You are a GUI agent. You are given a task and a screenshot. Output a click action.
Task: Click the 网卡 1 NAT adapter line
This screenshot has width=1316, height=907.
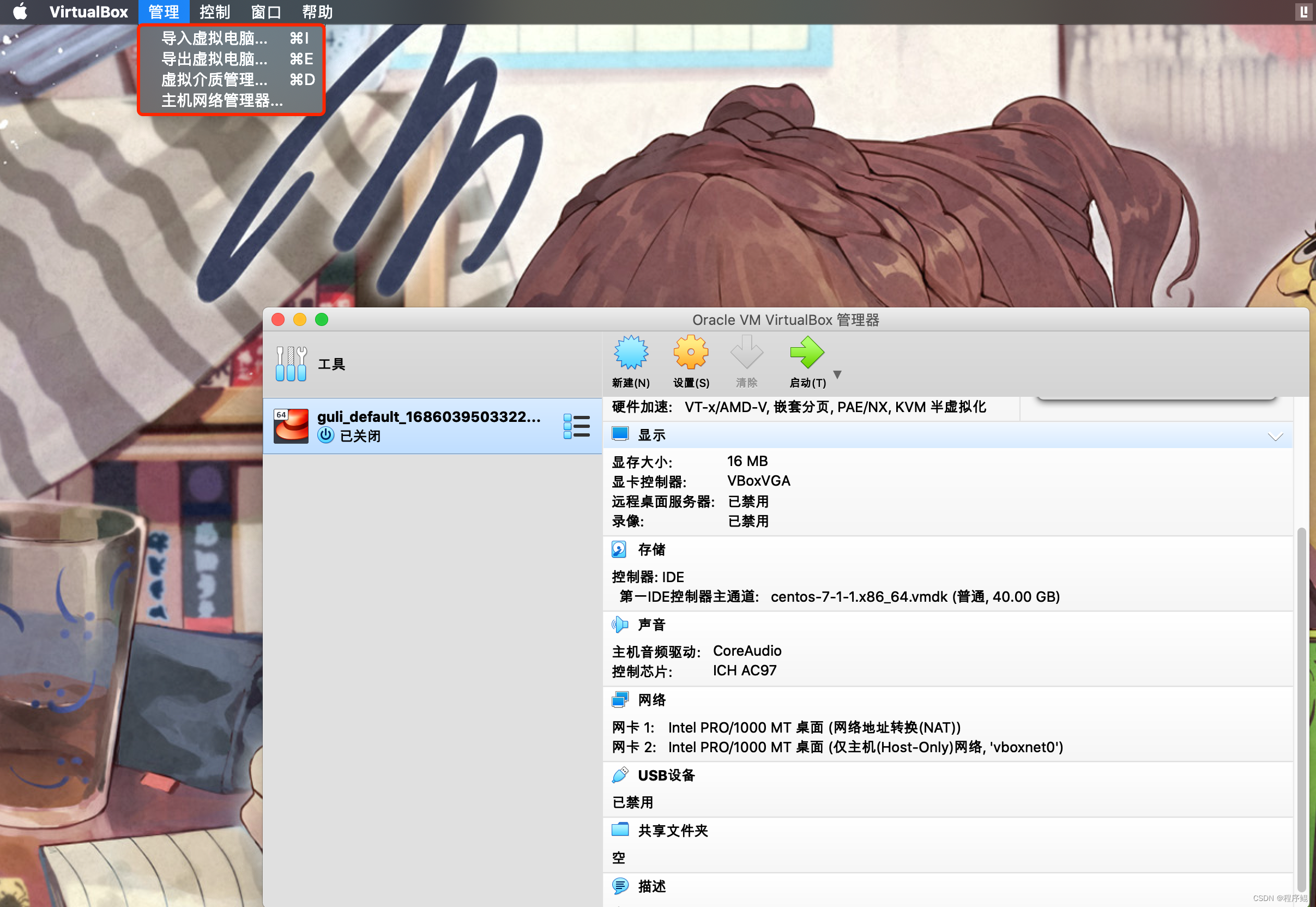click(787, 728)
